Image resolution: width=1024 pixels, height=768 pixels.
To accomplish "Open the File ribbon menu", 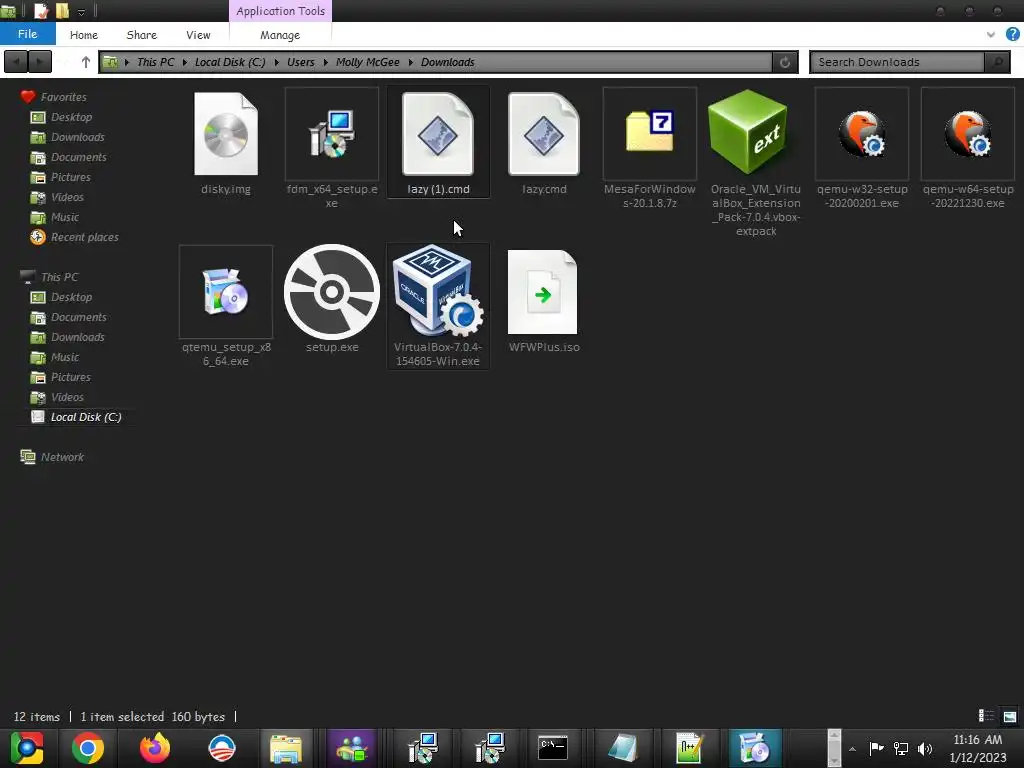I will [27, 34].
